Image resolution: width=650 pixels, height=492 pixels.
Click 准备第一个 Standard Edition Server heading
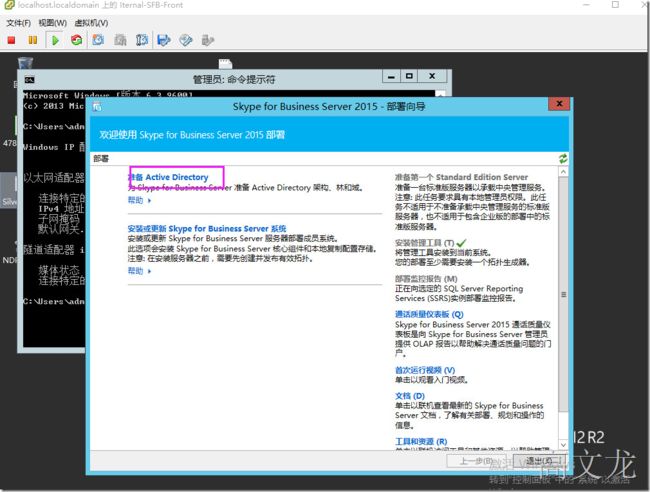(461, 177)
